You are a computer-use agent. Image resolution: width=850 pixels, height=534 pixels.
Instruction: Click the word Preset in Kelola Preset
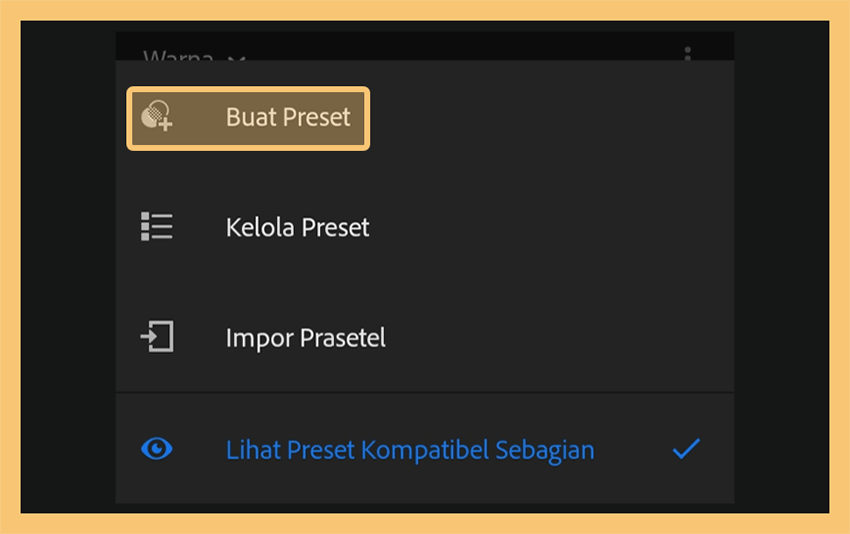[x=335, y=227]
